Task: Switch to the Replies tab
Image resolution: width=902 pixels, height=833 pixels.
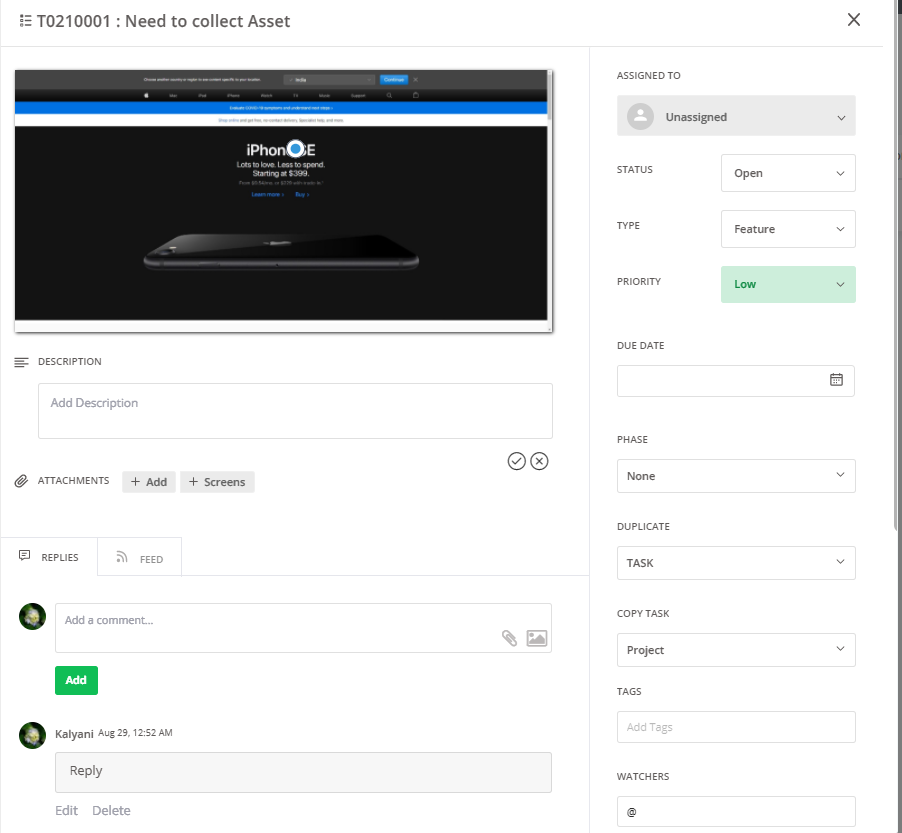Action: (x=49, y=557)
